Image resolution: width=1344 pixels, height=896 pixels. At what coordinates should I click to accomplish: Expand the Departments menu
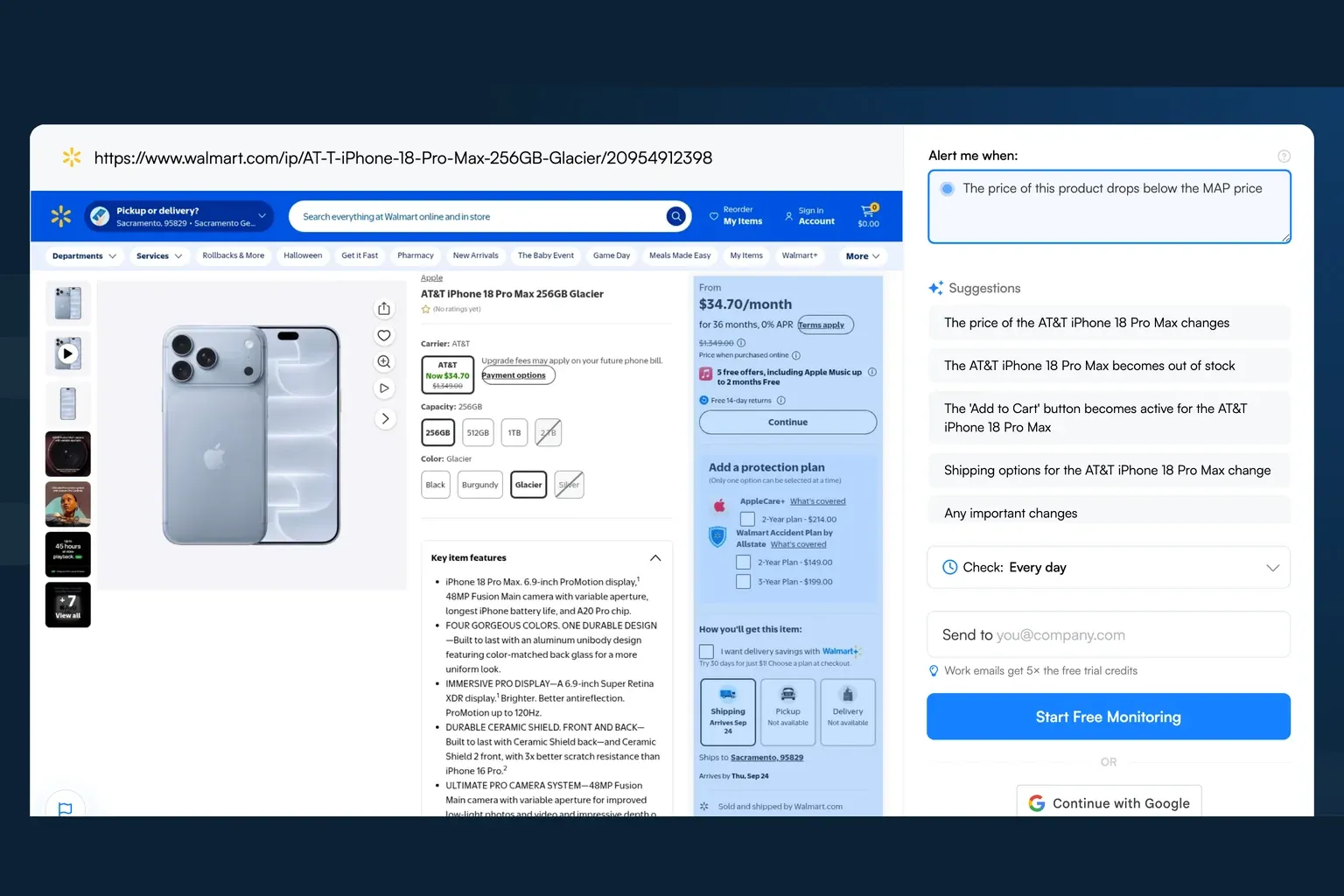coord(84,255)
